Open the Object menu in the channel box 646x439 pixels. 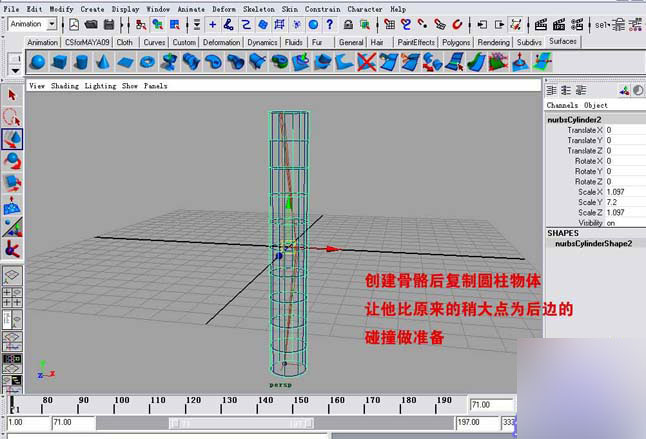596,105
